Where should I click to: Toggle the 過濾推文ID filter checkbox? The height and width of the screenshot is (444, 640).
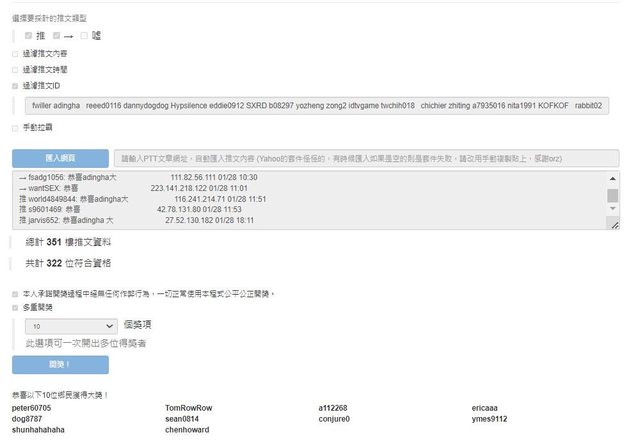tap(15, 86)
